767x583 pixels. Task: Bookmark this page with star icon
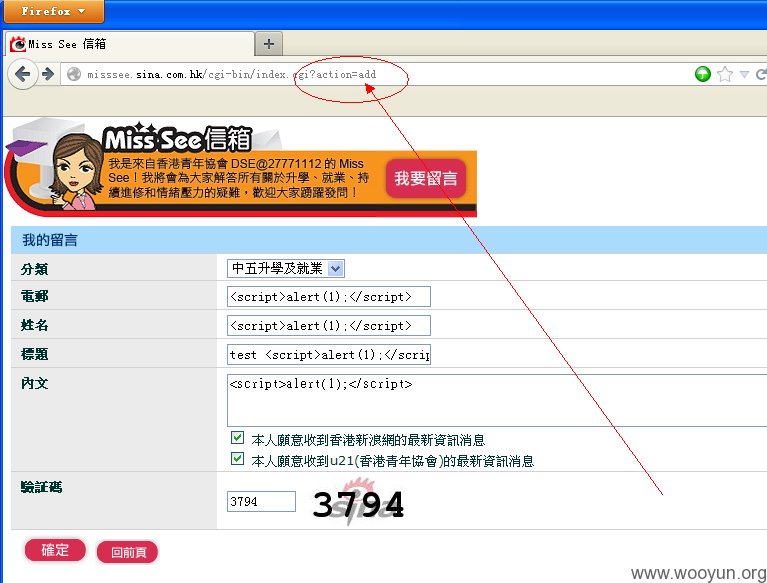pyautogui.click(x=725, y=74)
